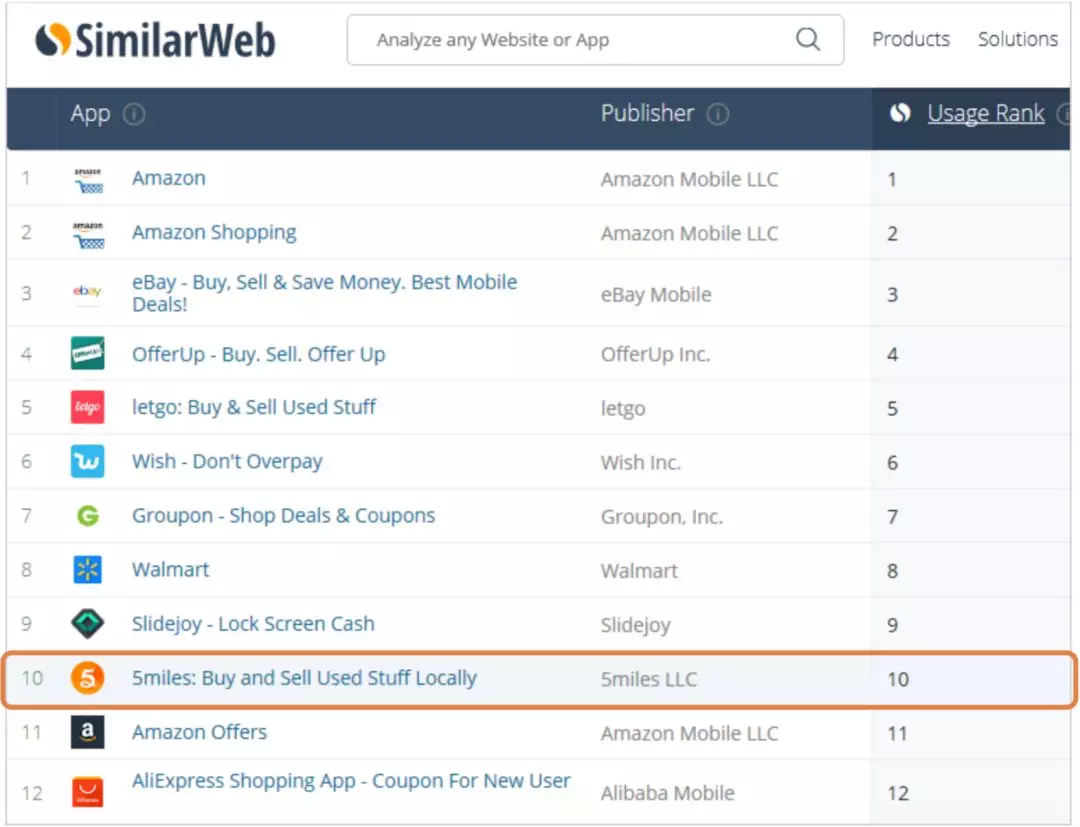
Task: Open the AliExpress Shopping App link
Action: [351, 781]
